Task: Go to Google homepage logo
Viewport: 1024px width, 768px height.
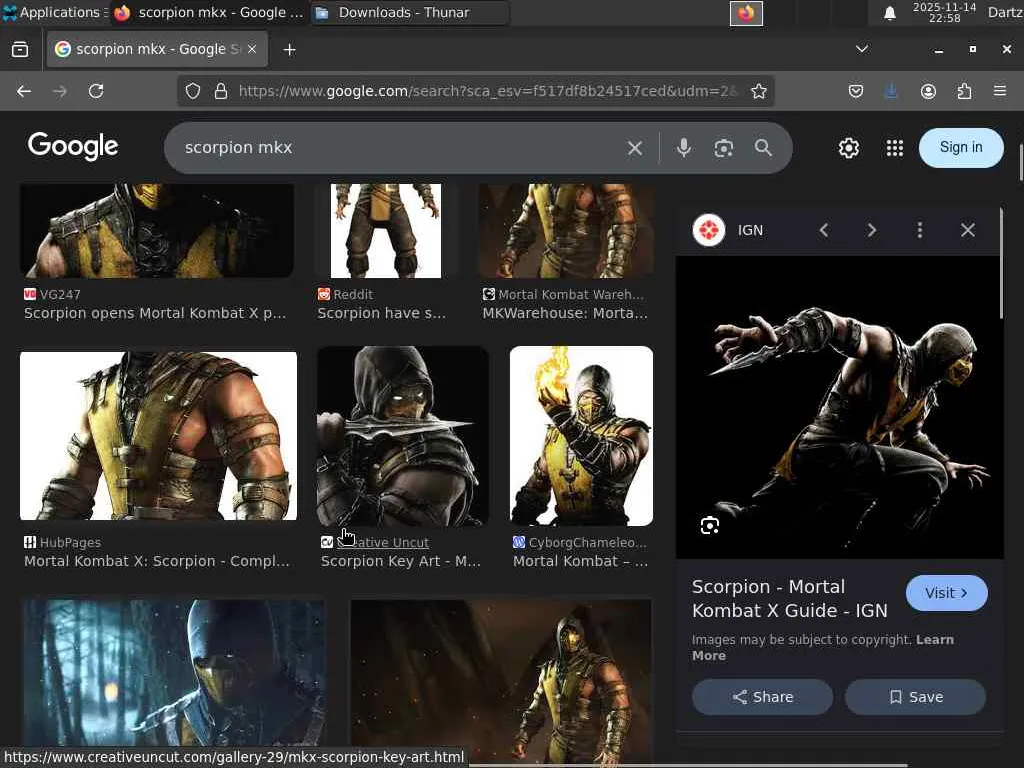Action: pyautogui.click(x=73, y=146)
